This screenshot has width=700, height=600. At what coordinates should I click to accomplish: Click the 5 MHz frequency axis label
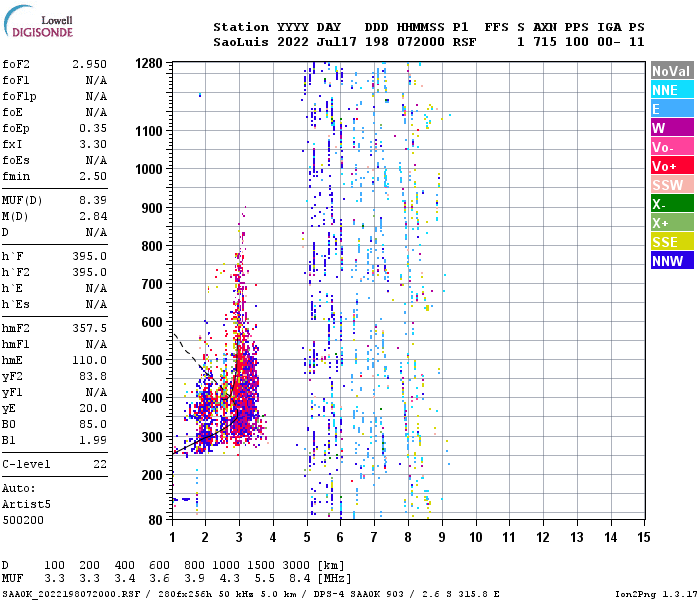tap(307, 537)
